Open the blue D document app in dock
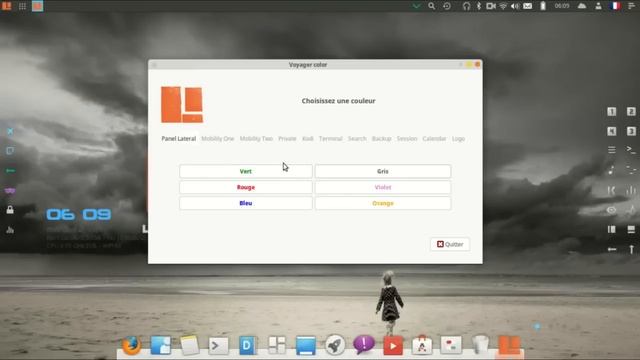Screen dimensions: 640x360 coord(247,346)
